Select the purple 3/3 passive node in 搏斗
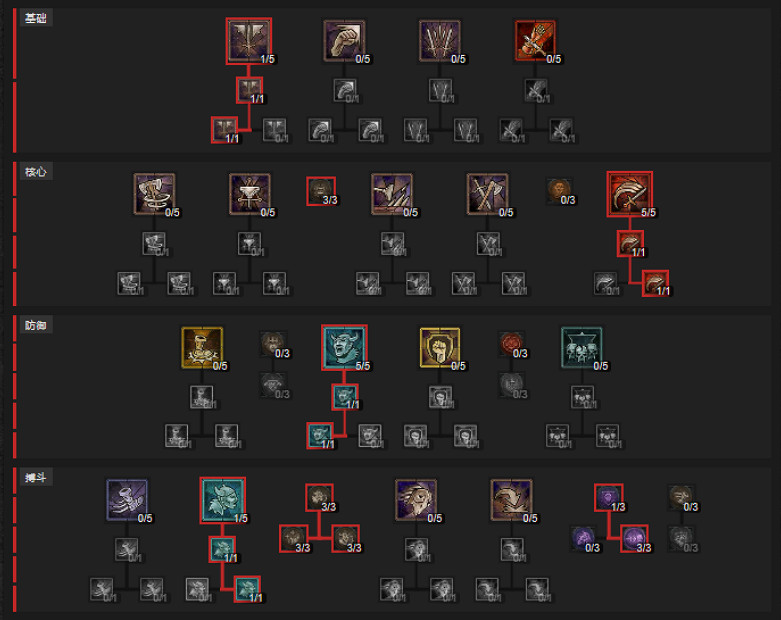Screen dimensions: 781x620 pyautogui.click(x=634, y=538)
